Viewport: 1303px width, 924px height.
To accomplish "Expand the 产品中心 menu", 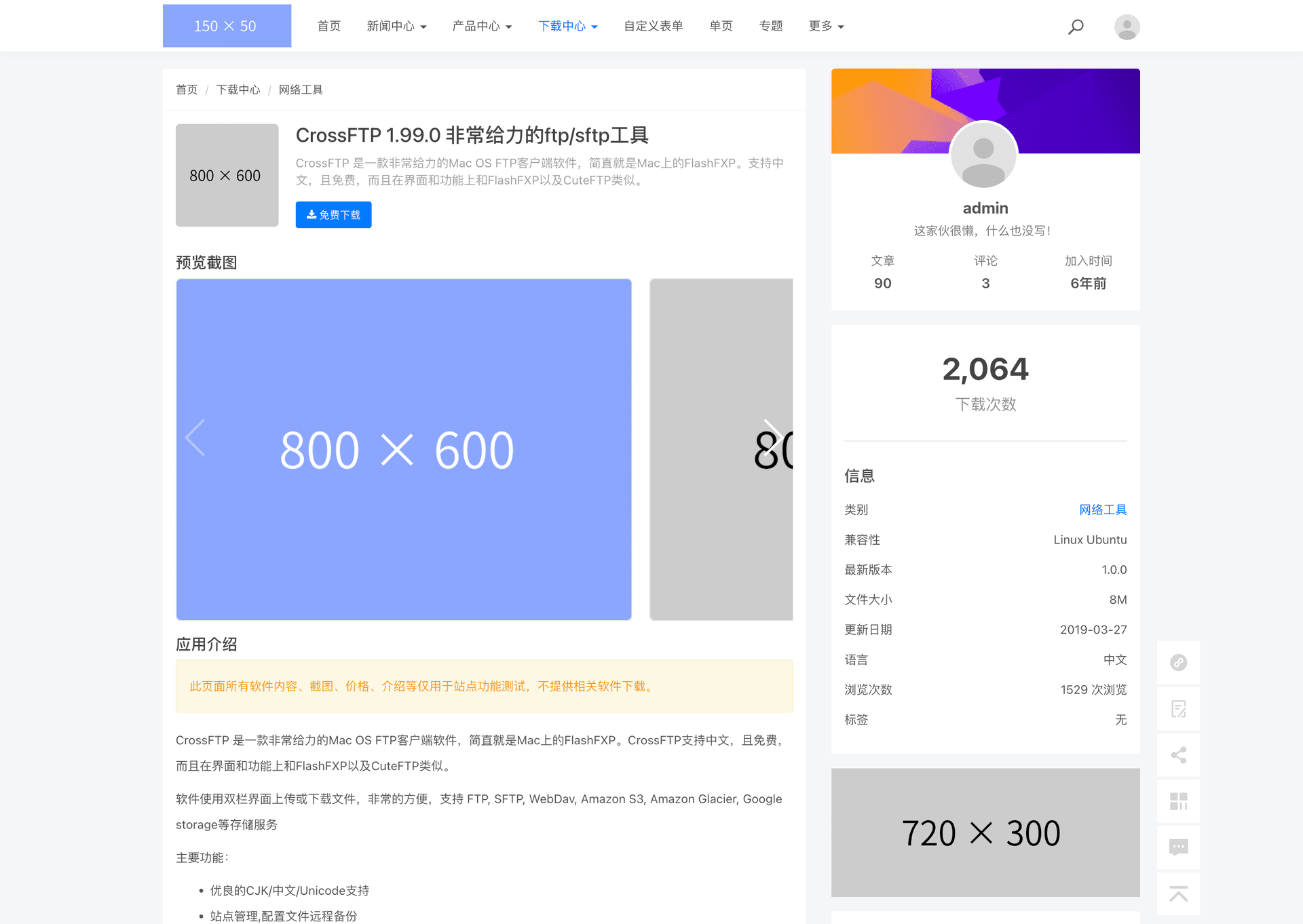I will [482, 26].
